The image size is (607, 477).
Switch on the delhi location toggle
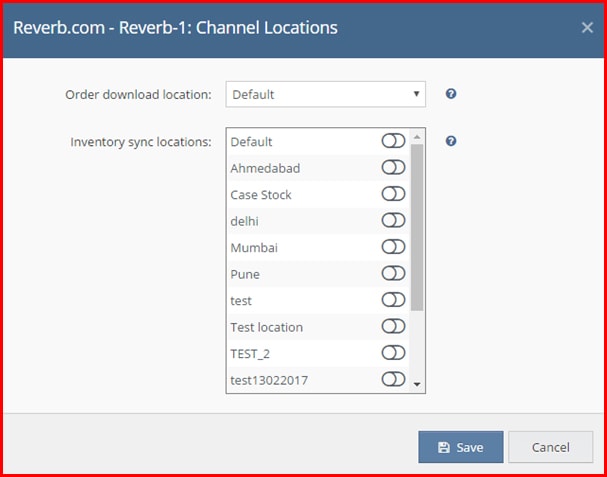(x=393, y=220)
